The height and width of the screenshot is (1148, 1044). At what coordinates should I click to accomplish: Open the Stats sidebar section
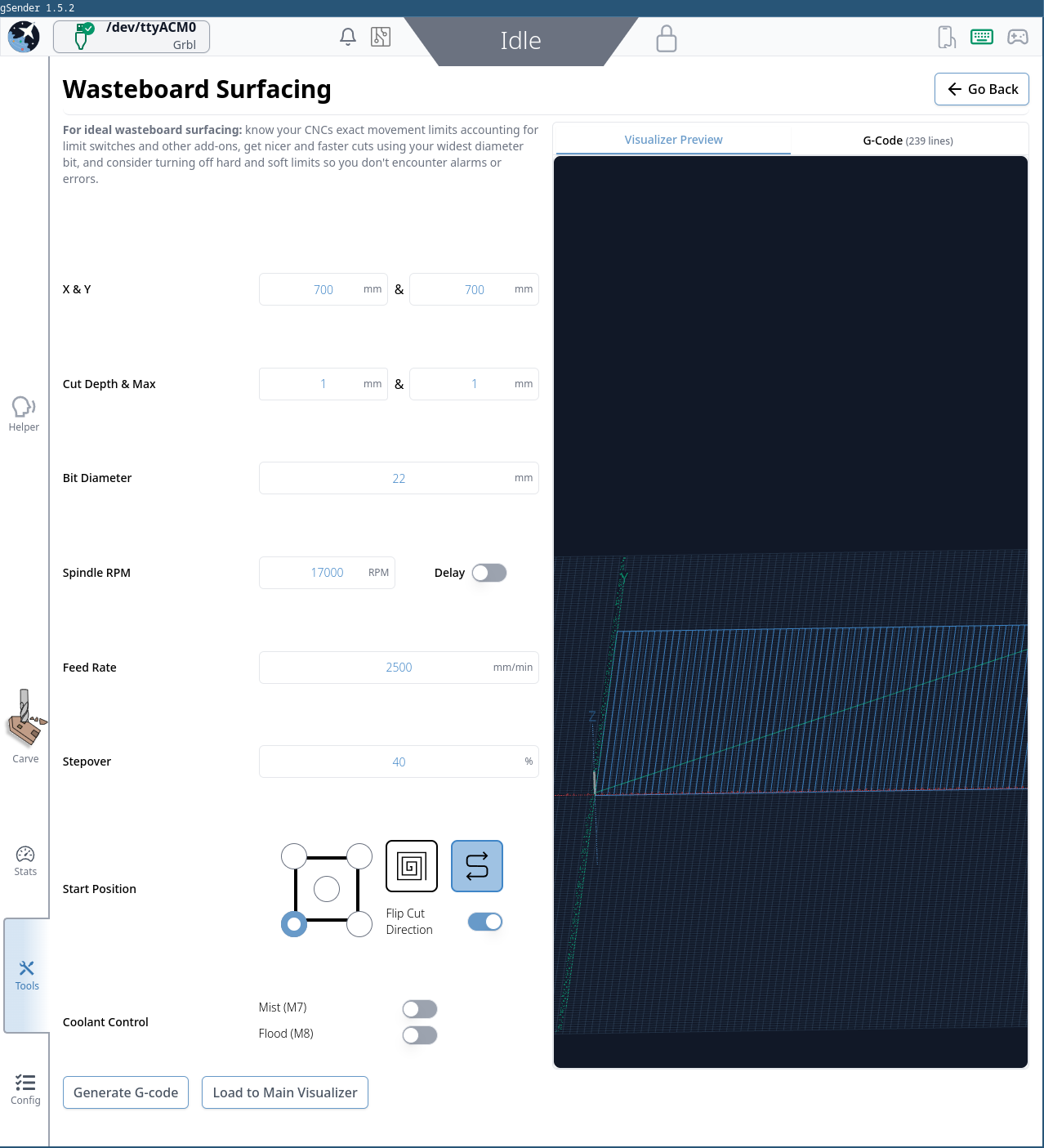pyautogui.click(x=25, y=860)
